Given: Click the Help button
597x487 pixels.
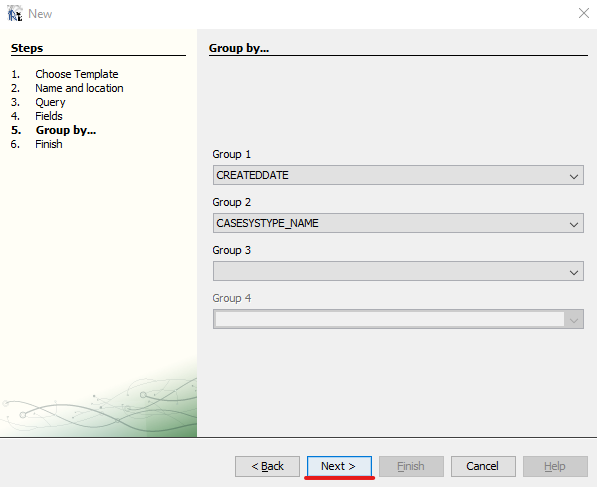Looking at the screenshot, I should (555, 466).
